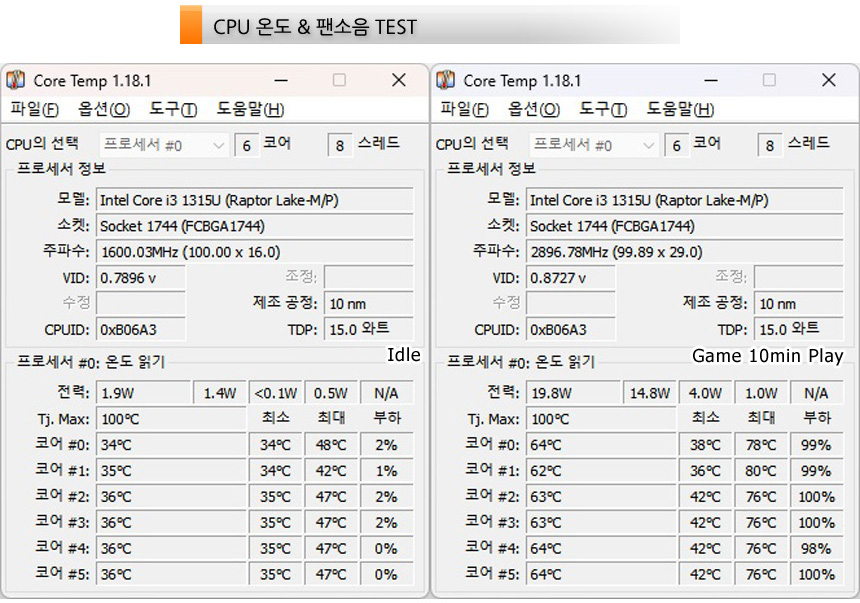The height and width of the screenshot is (603, 860).
Task: Click the Core Temp app icon in left window
Action: (x=15, y=80)
